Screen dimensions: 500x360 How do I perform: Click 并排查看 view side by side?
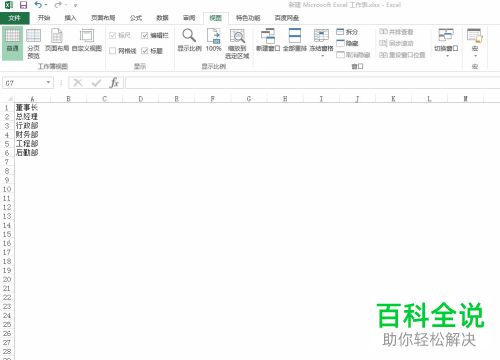(396, 32)
